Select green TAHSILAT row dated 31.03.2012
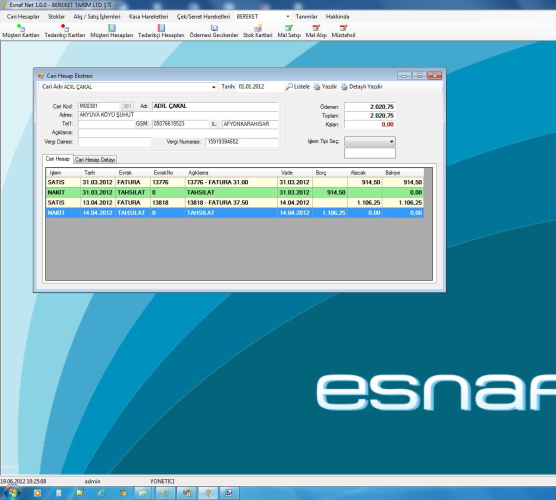Image resolution: width=556 pixels, height=500 pixels. (235, 193)
